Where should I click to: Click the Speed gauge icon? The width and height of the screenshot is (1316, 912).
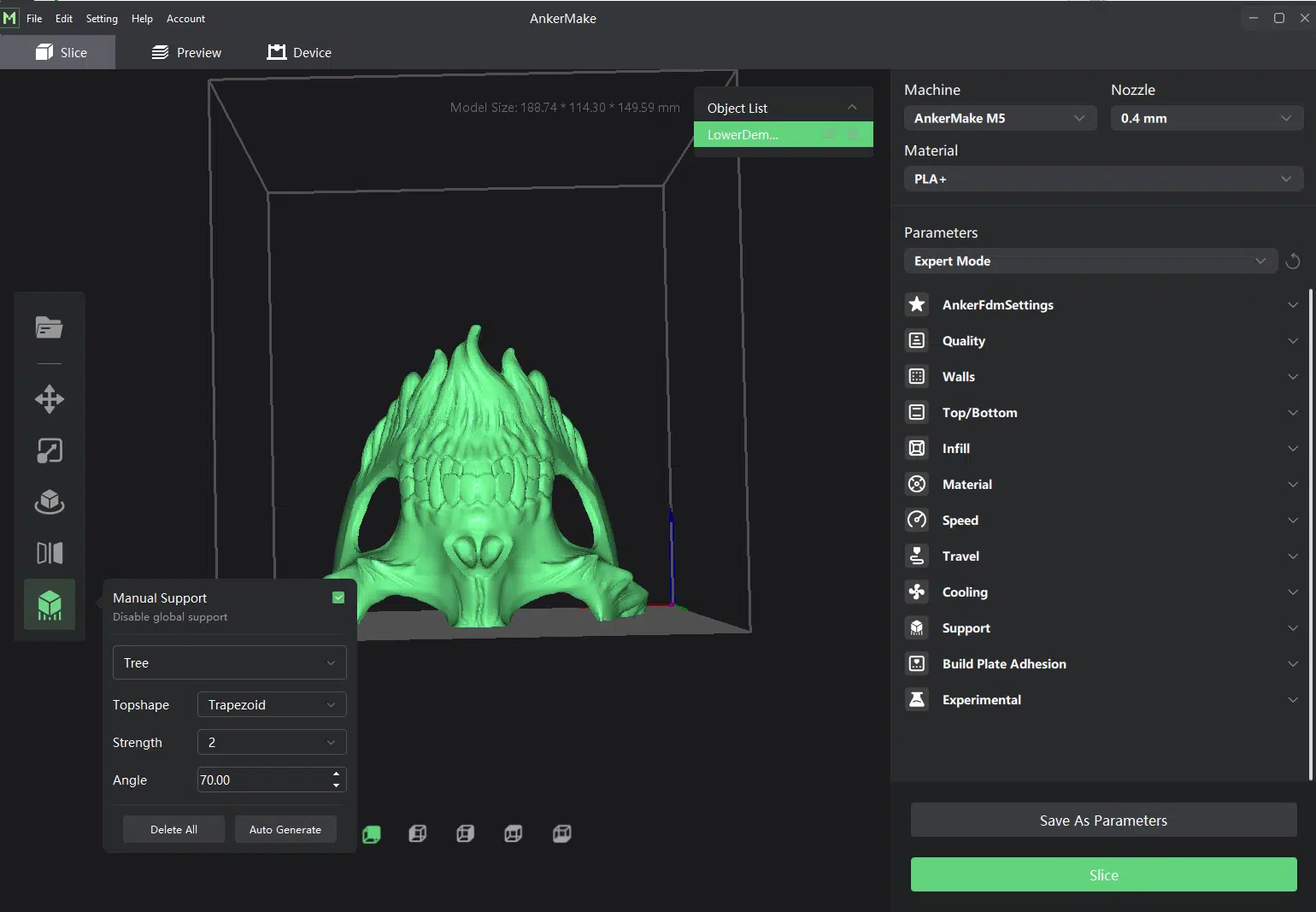pos(917,520)
